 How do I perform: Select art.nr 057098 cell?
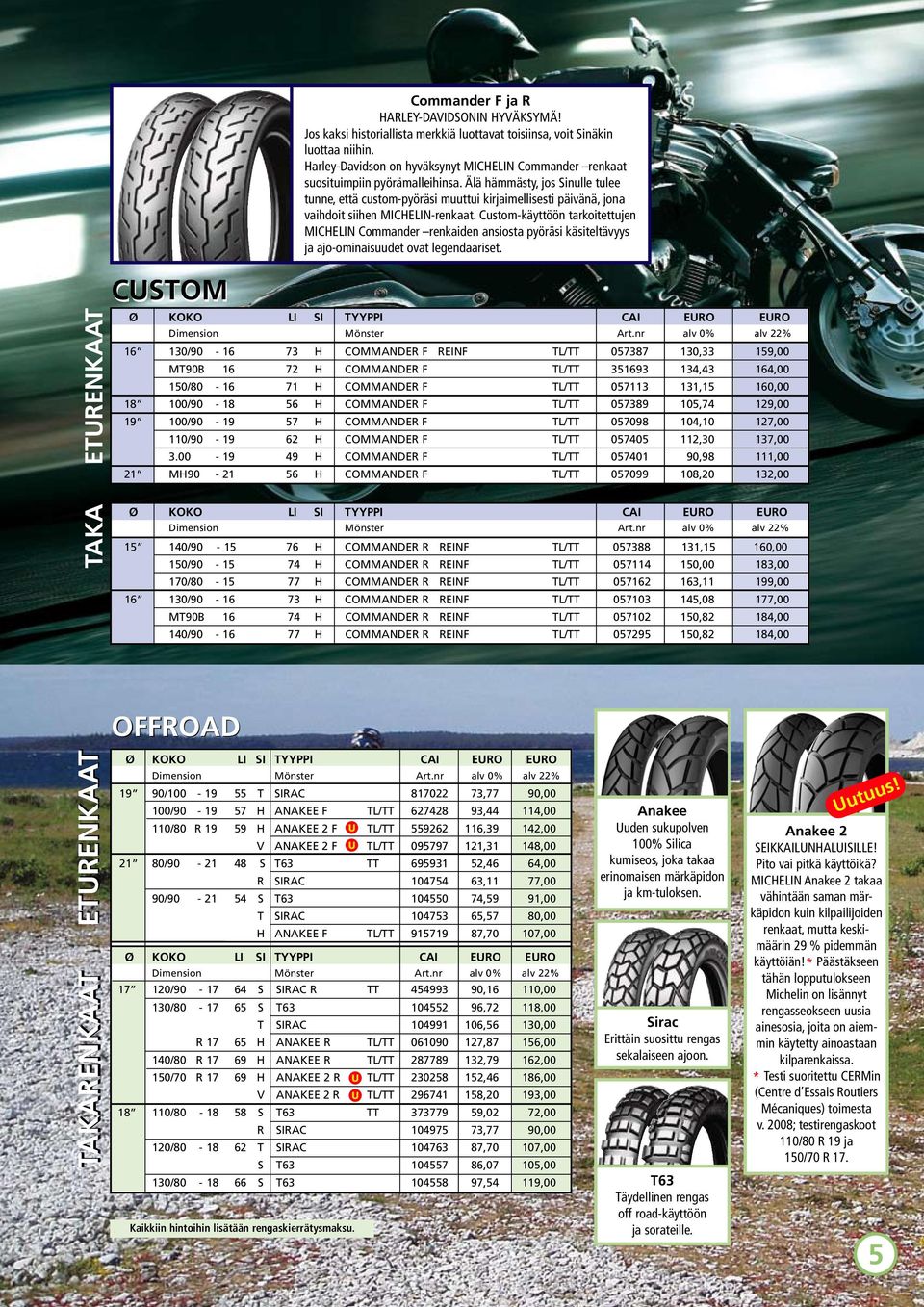(x=629, y=422)
